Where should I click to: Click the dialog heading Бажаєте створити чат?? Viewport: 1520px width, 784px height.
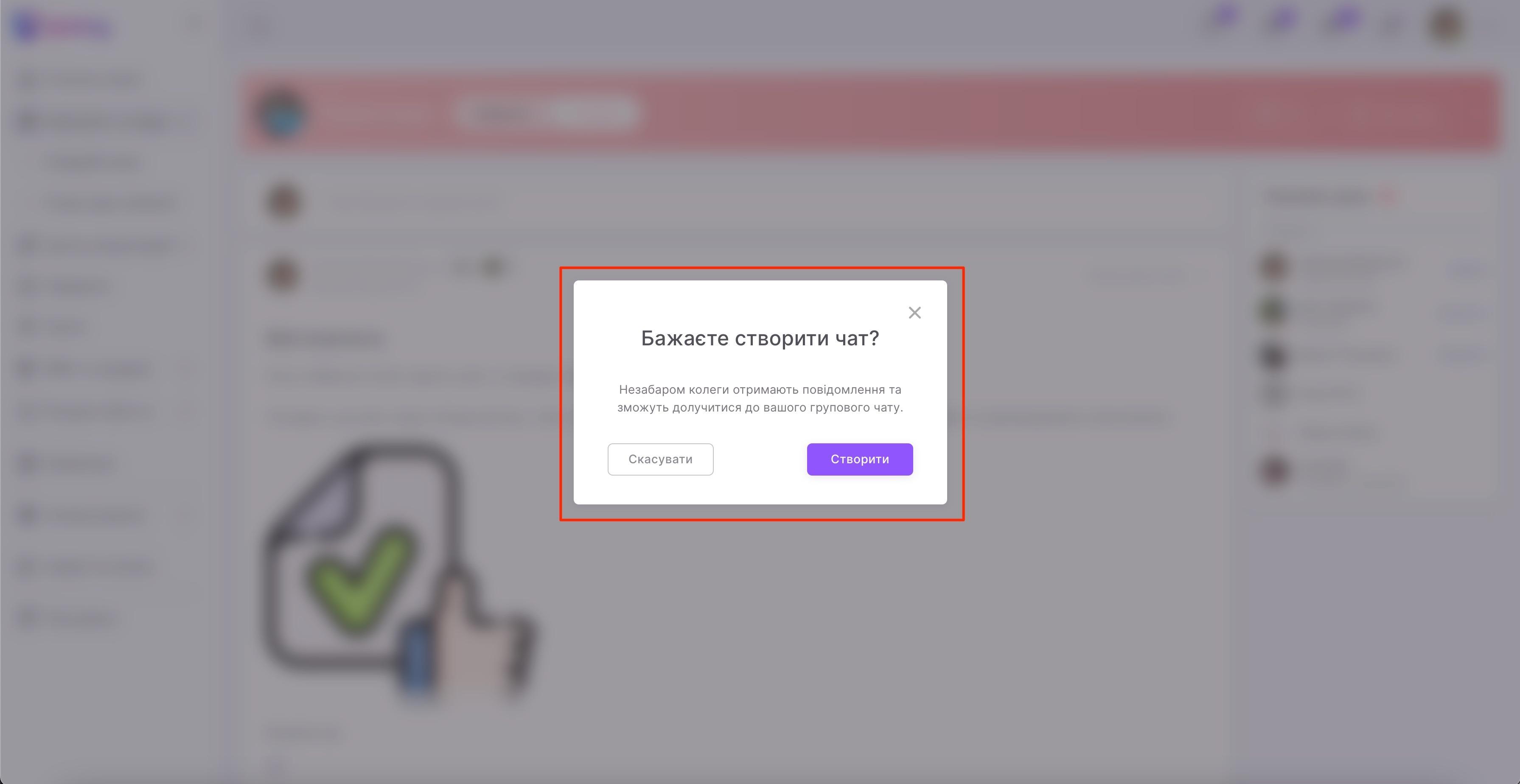pos(760,338)
